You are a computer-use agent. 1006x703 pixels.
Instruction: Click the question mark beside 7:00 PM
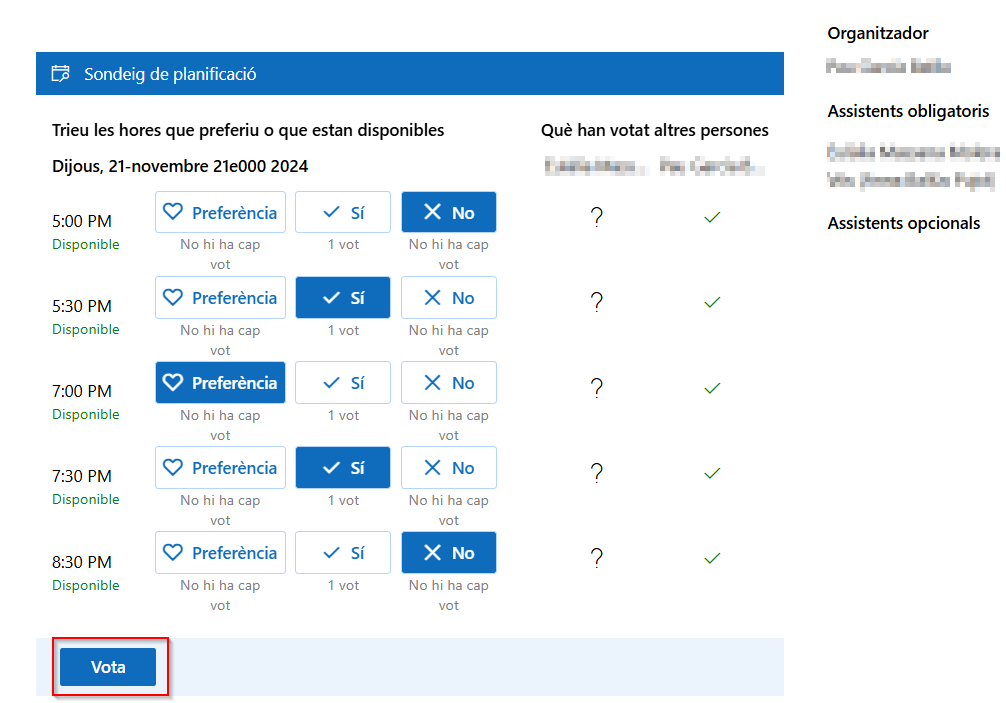click(597, 388)
